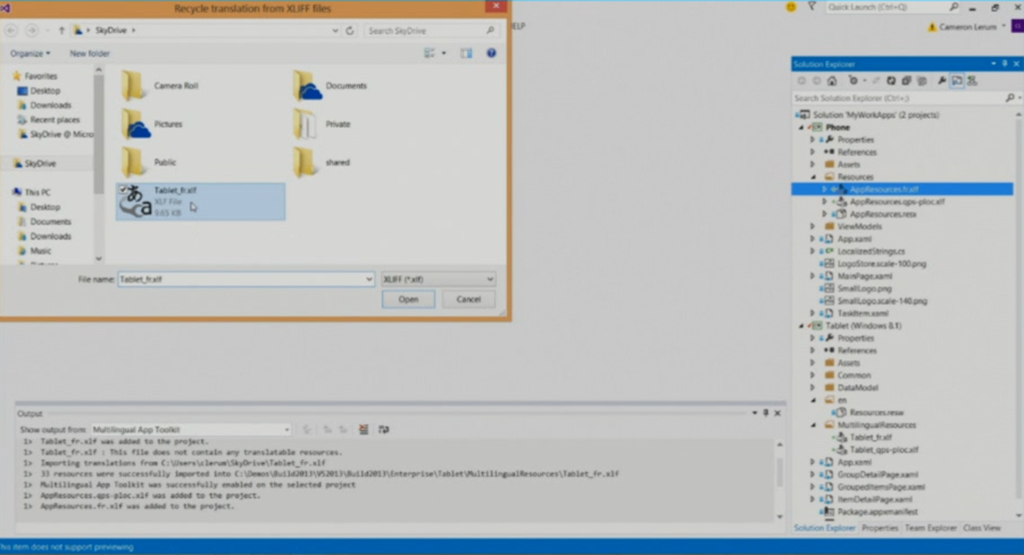This screenshot has width=1024, height=555.
Task: Open the Documents folder in SkyDrive
Action: tap(330, 86)
